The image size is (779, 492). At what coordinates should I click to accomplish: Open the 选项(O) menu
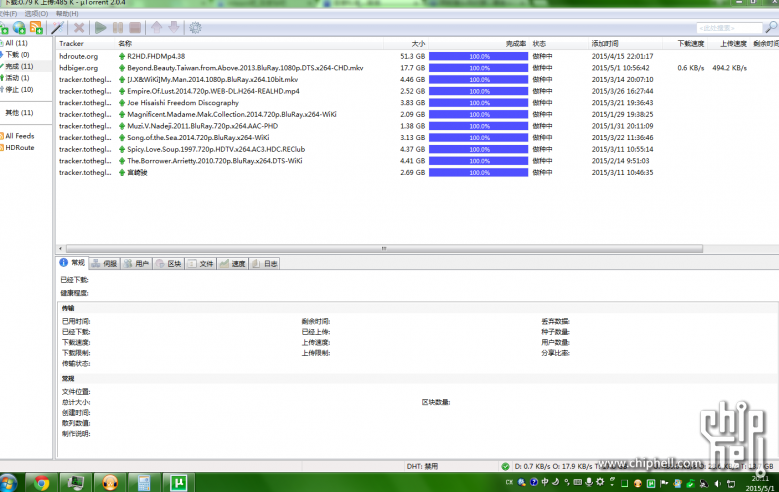(x=36, y=14)
